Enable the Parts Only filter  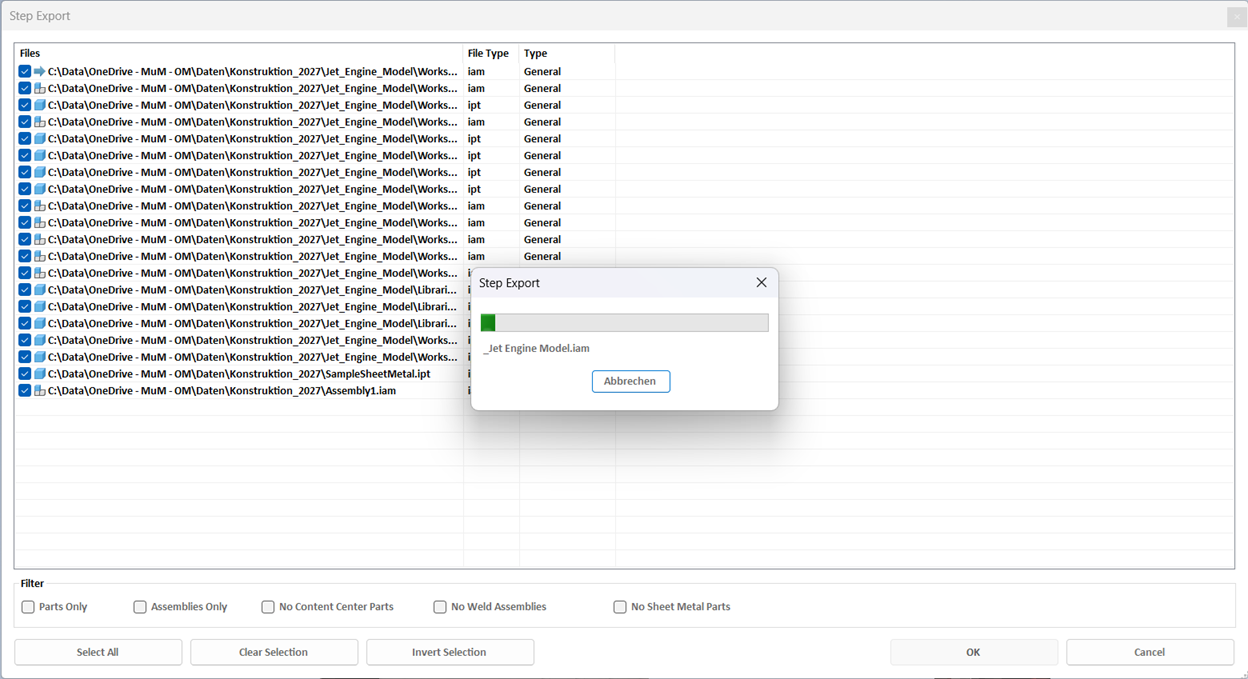28,607
